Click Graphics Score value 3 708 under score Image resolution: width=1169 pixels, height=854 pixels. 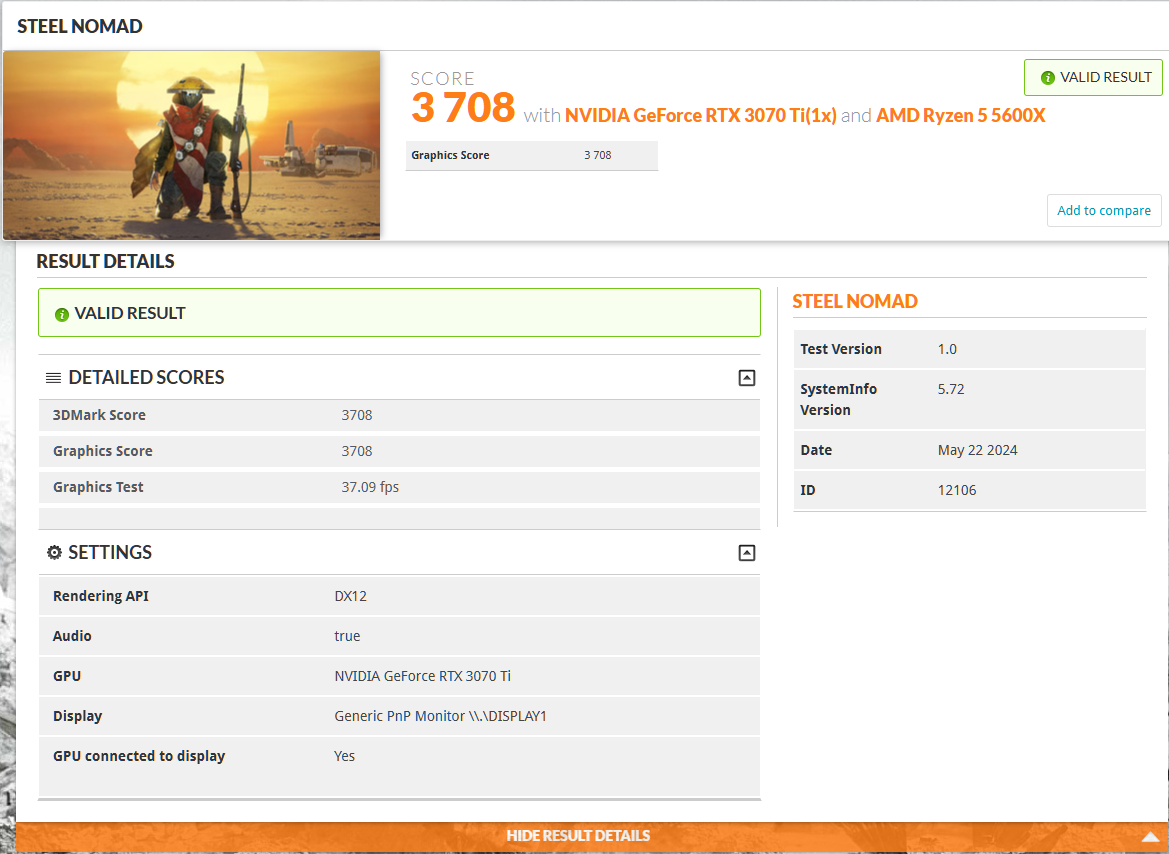click(x=597, y=155)
